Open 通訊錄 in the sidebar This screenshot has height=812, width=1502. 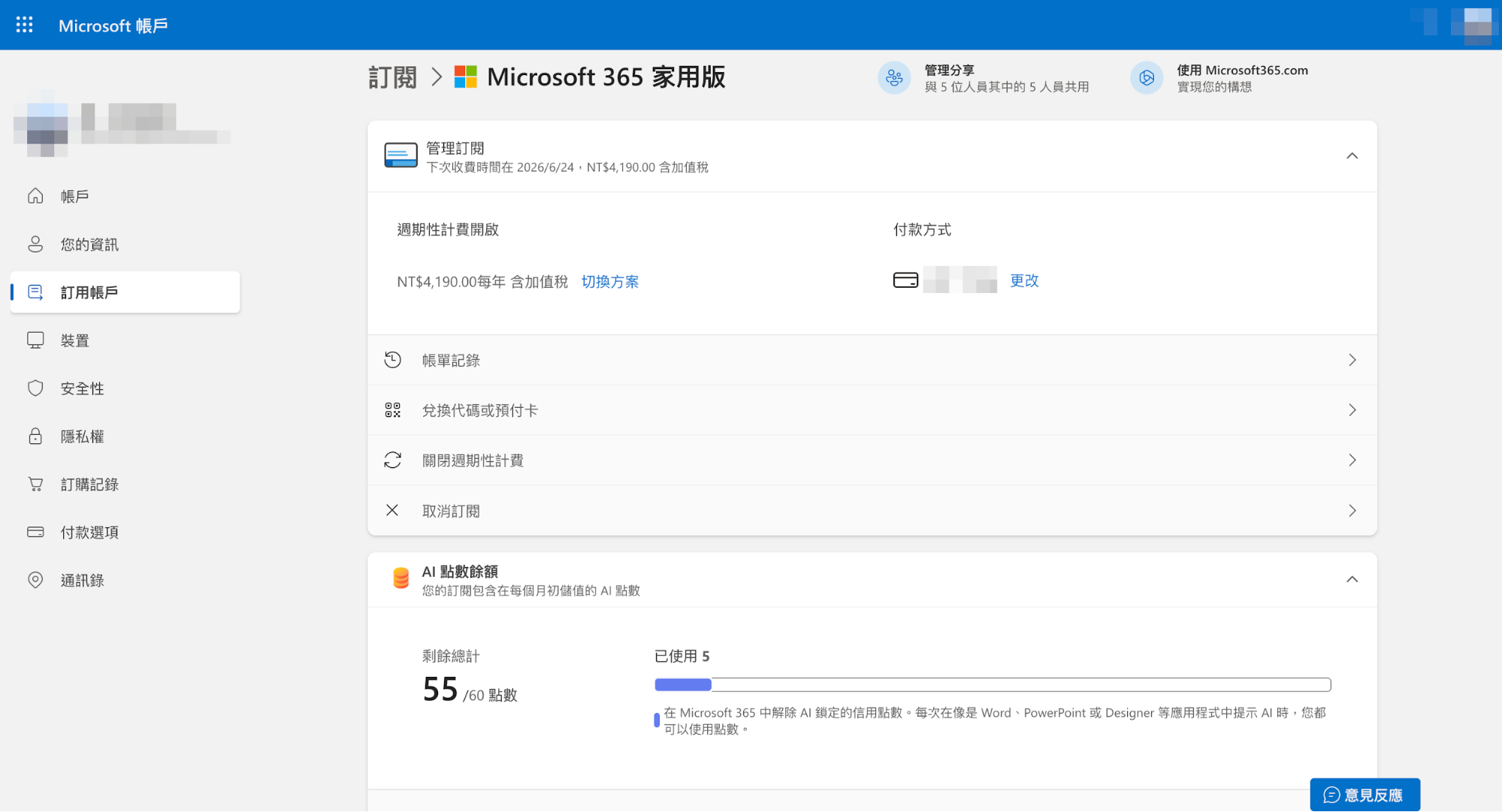coord(125,580)
